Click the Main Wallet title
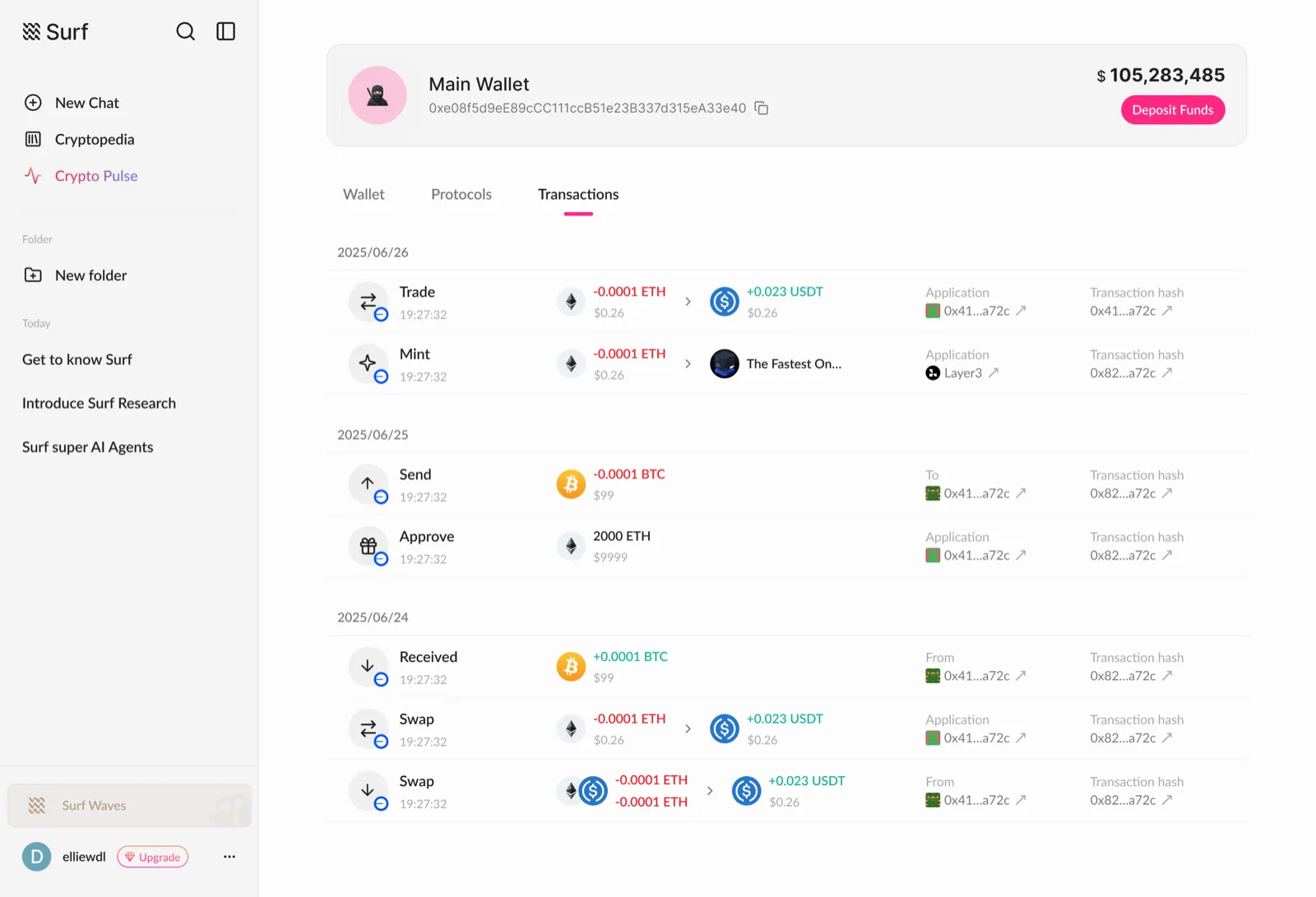 (479, 85)
